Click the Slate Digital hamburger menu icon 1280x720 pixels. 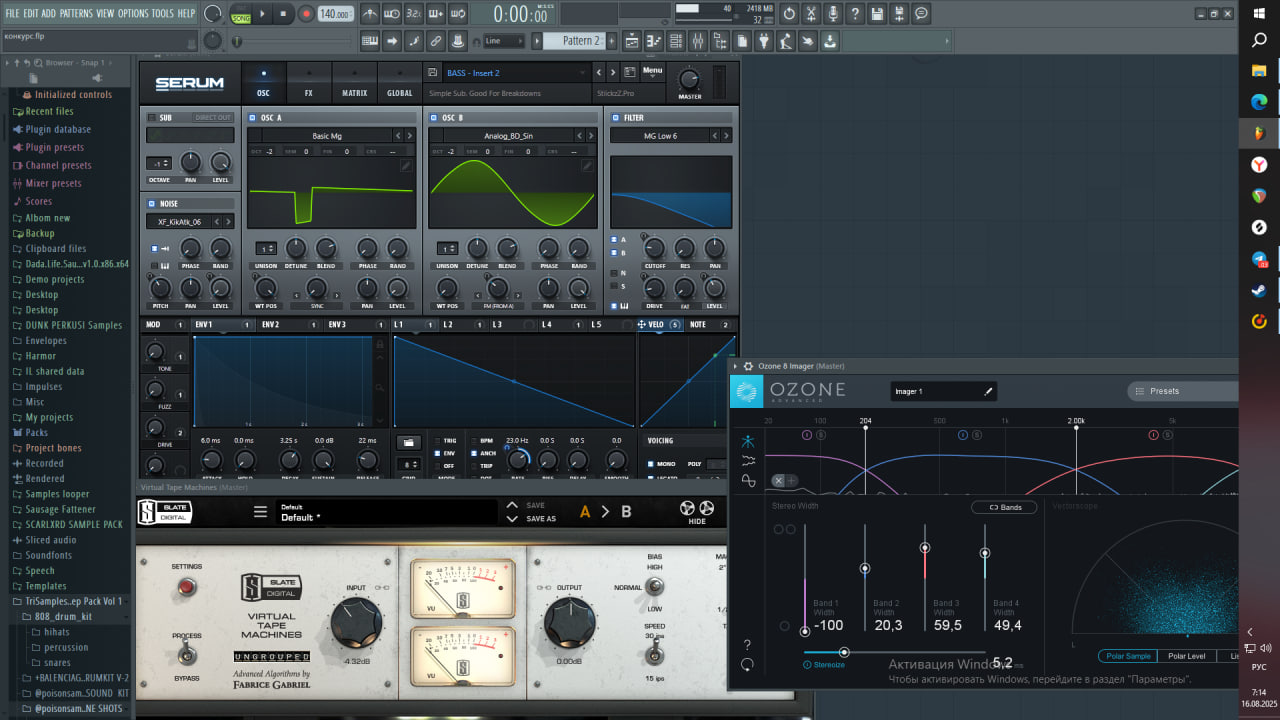[x=260, y=512]
